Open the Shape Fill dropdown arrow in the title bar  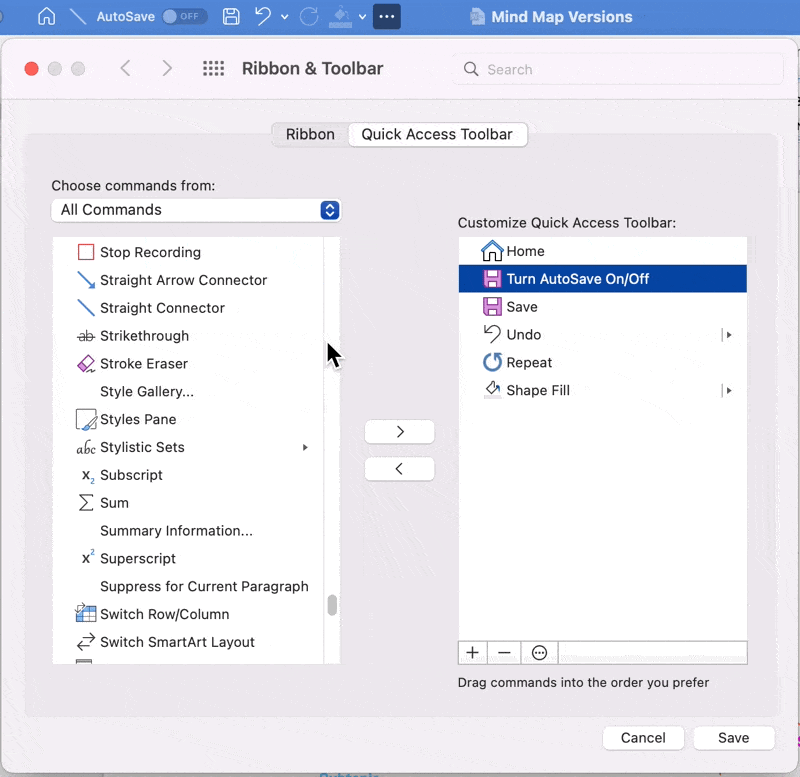tap(362, 17)
